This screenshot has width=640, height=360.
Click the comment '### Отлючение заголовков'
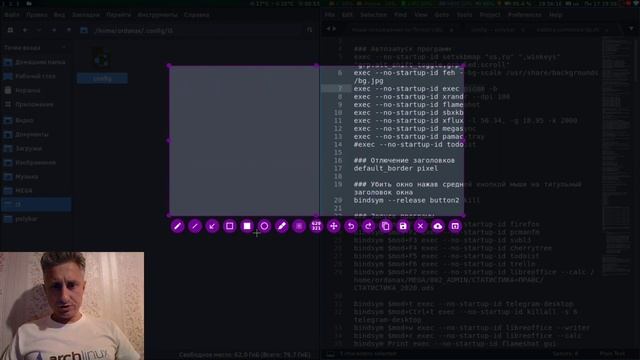404,160
